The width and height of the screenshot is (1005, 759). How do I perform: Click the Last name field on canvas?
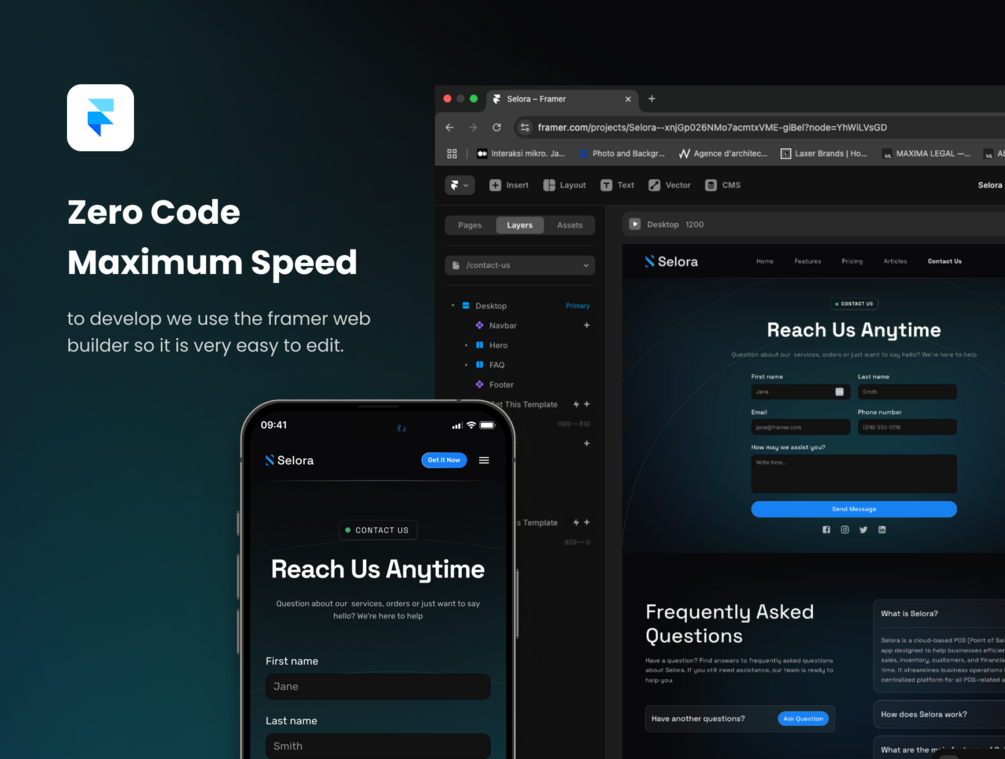pyautogui.click(x=907, y=392)
